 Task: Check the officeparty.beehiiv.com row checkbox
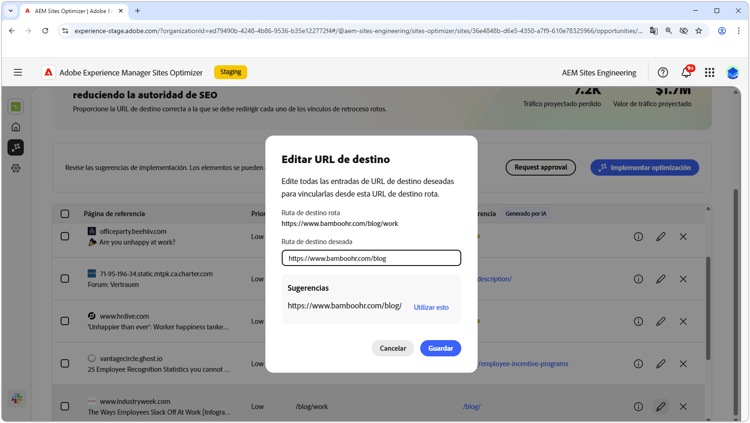tap(65, 236)
